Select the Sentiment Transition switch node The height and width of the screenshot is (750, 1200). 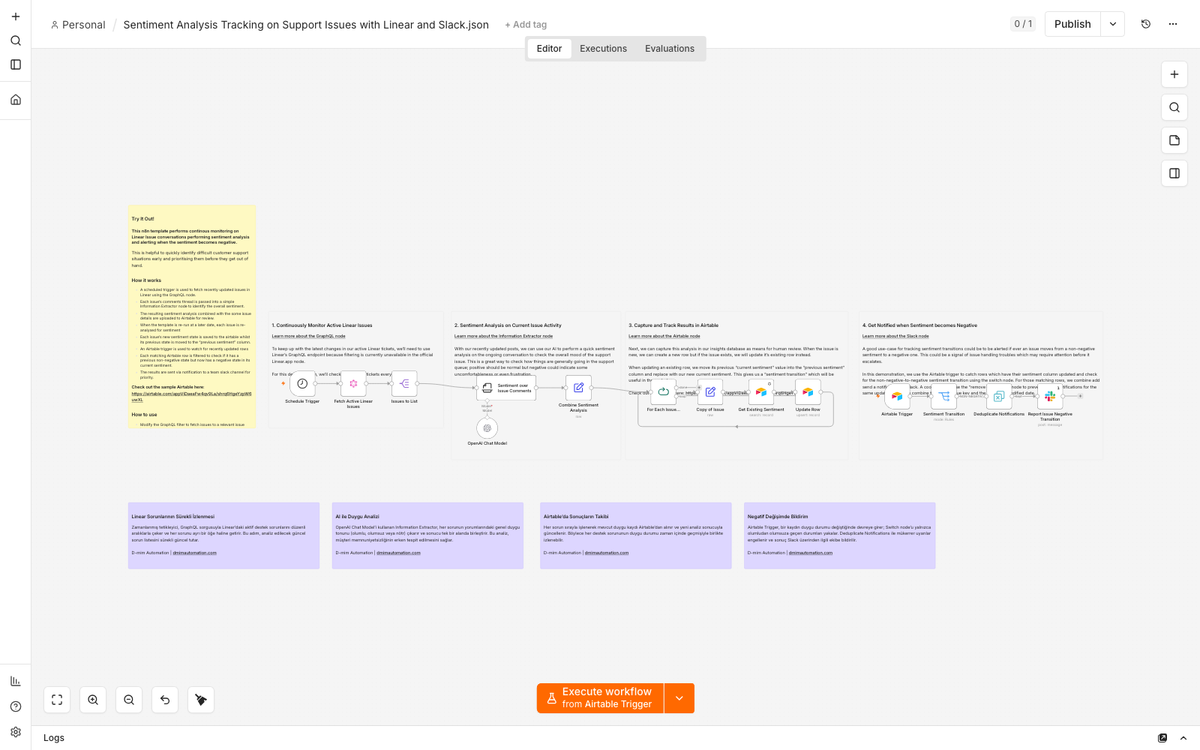944,396
